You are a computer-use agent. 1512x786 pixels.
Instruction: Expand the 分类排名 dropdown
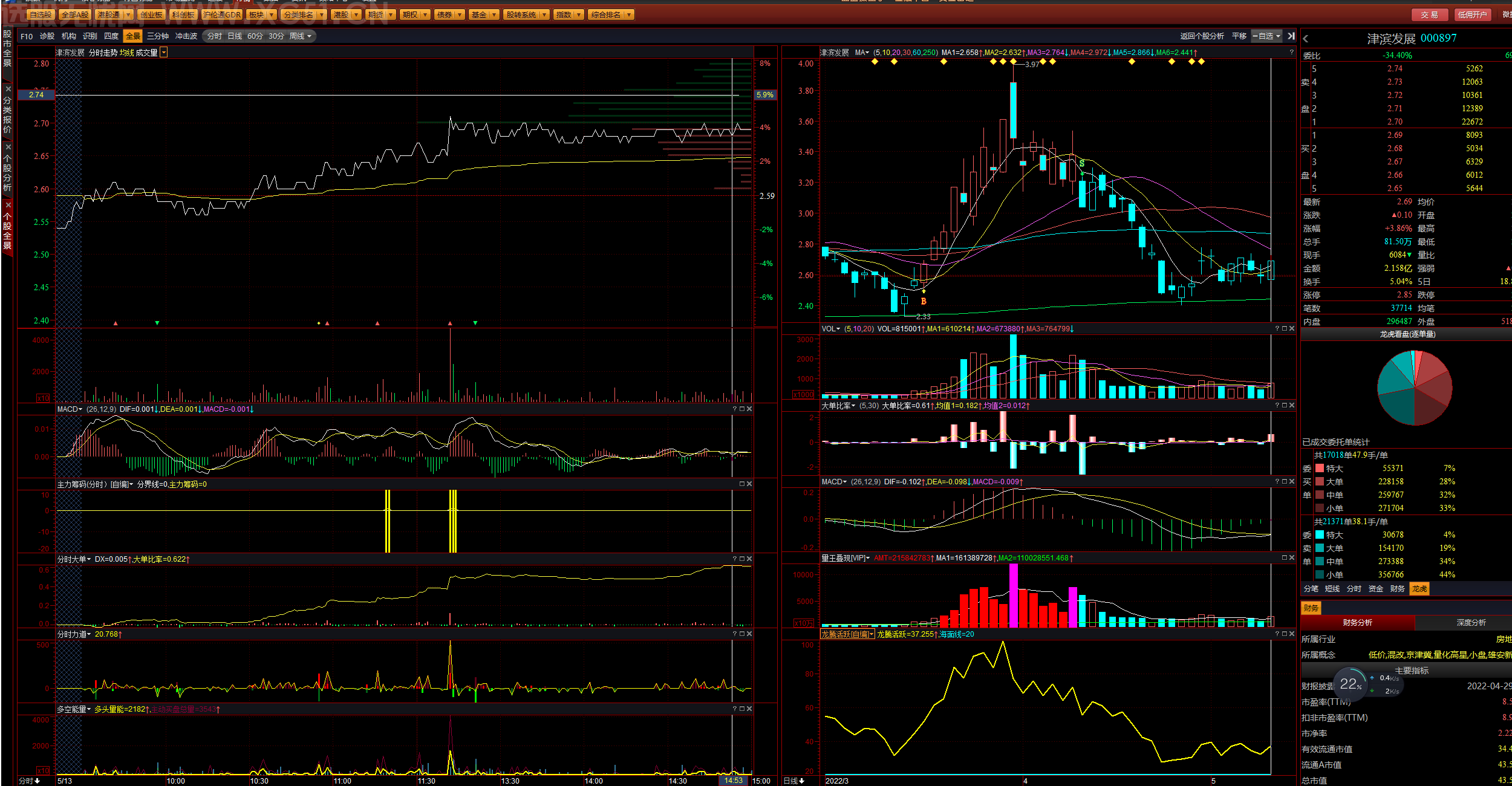tap(321, 15)
